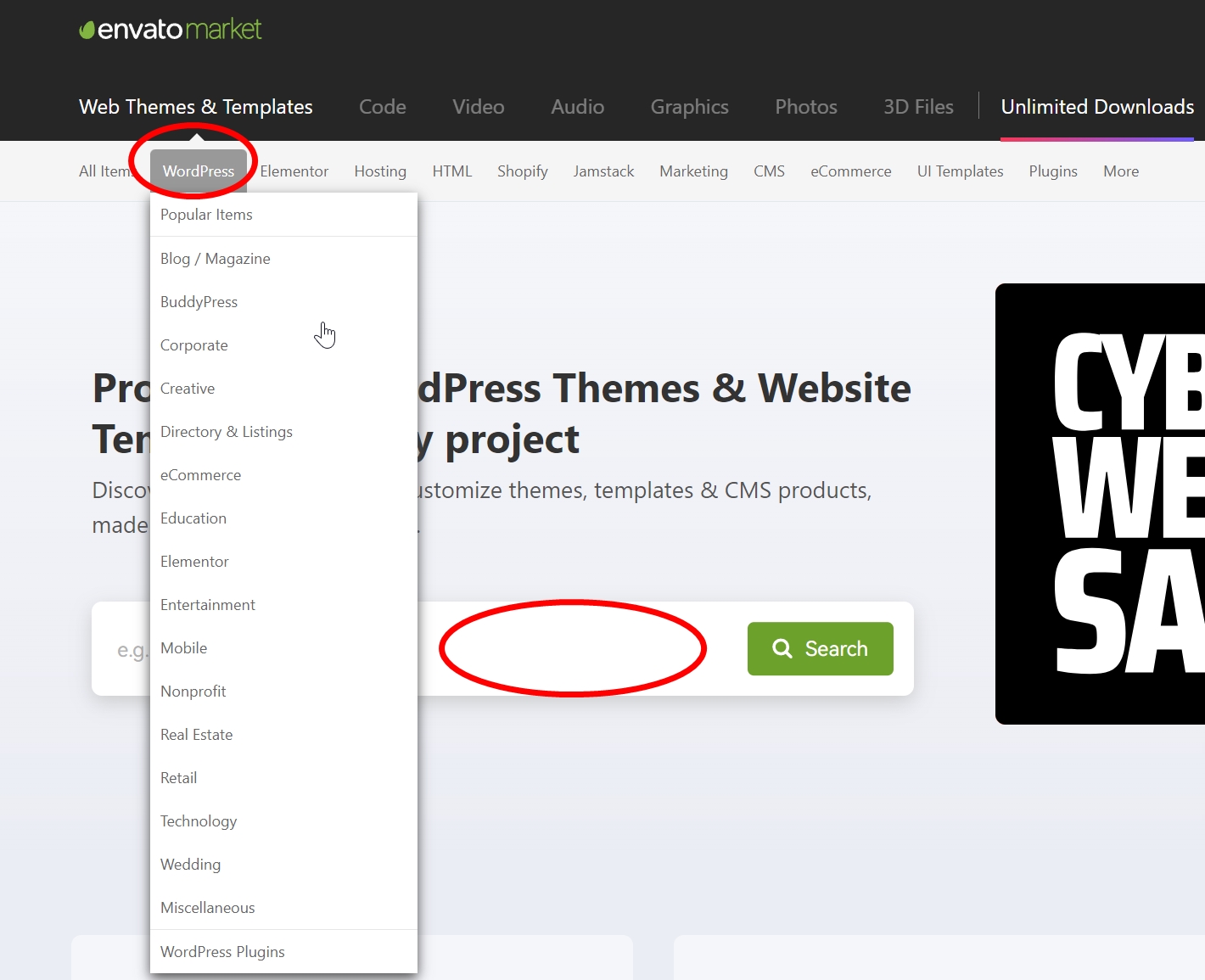The width and height of the screenshot is (1205, 980).
Task: Open the Photos marketplace
Action: 806,107
